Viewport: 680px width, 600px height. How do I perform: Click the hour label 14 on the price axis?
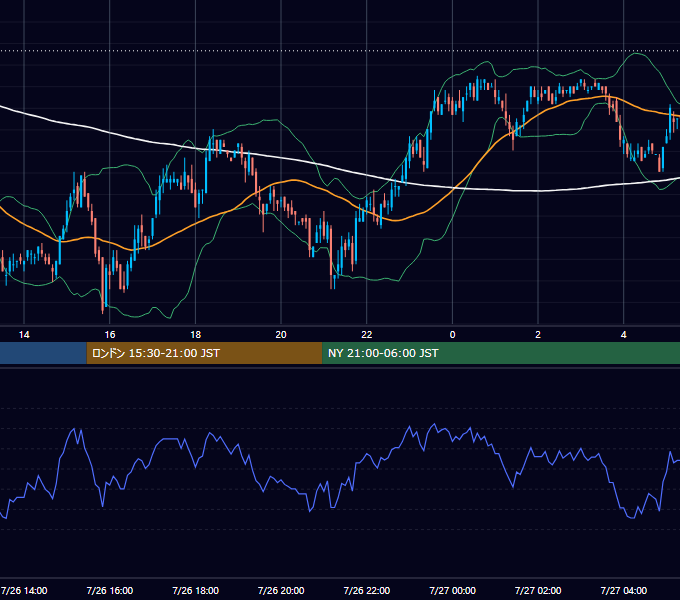(x=24, y=335)
